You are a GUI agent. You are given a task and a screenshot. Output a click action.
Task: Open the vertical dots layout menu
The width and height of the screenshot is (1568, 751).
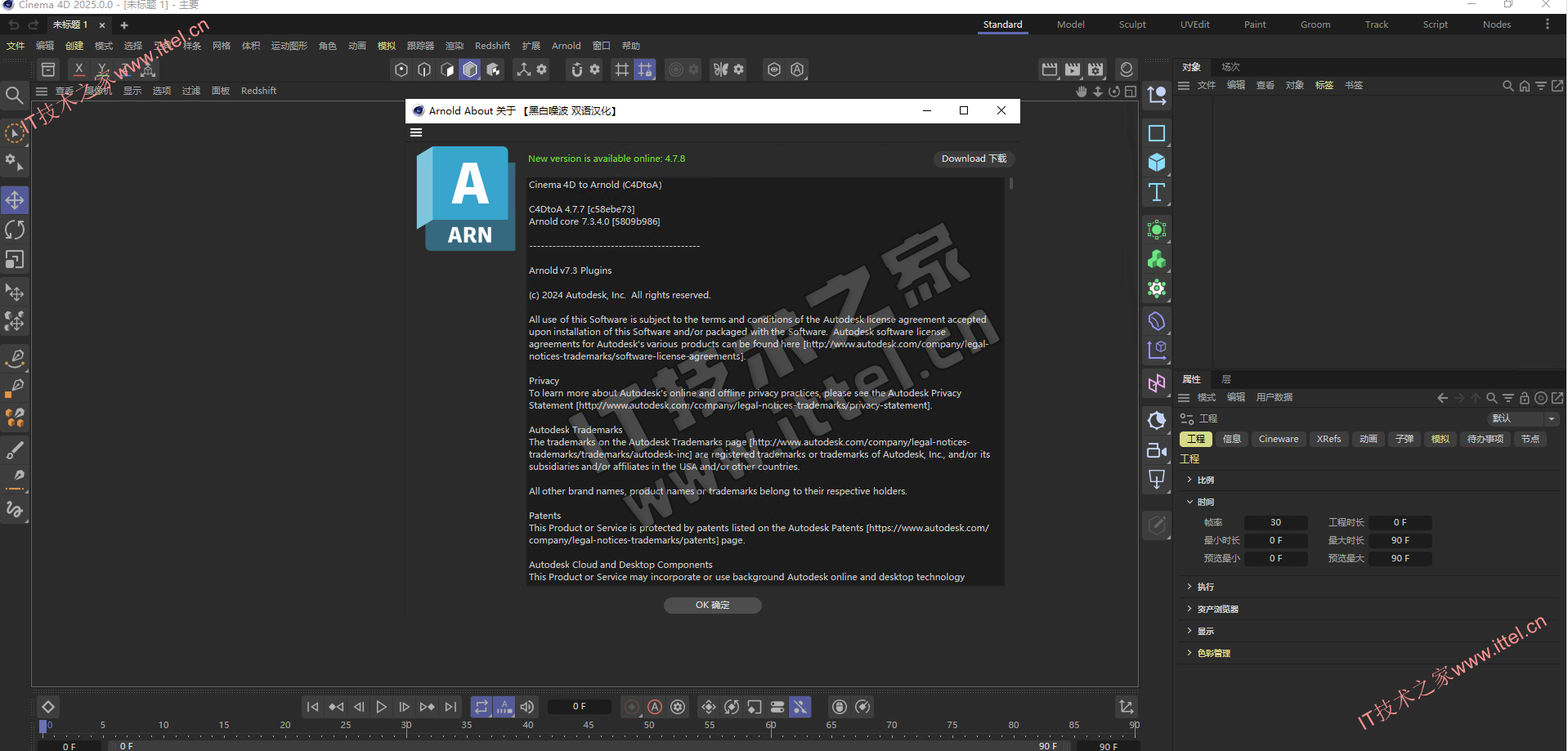pyautogui.click(x=1547, y=25)
